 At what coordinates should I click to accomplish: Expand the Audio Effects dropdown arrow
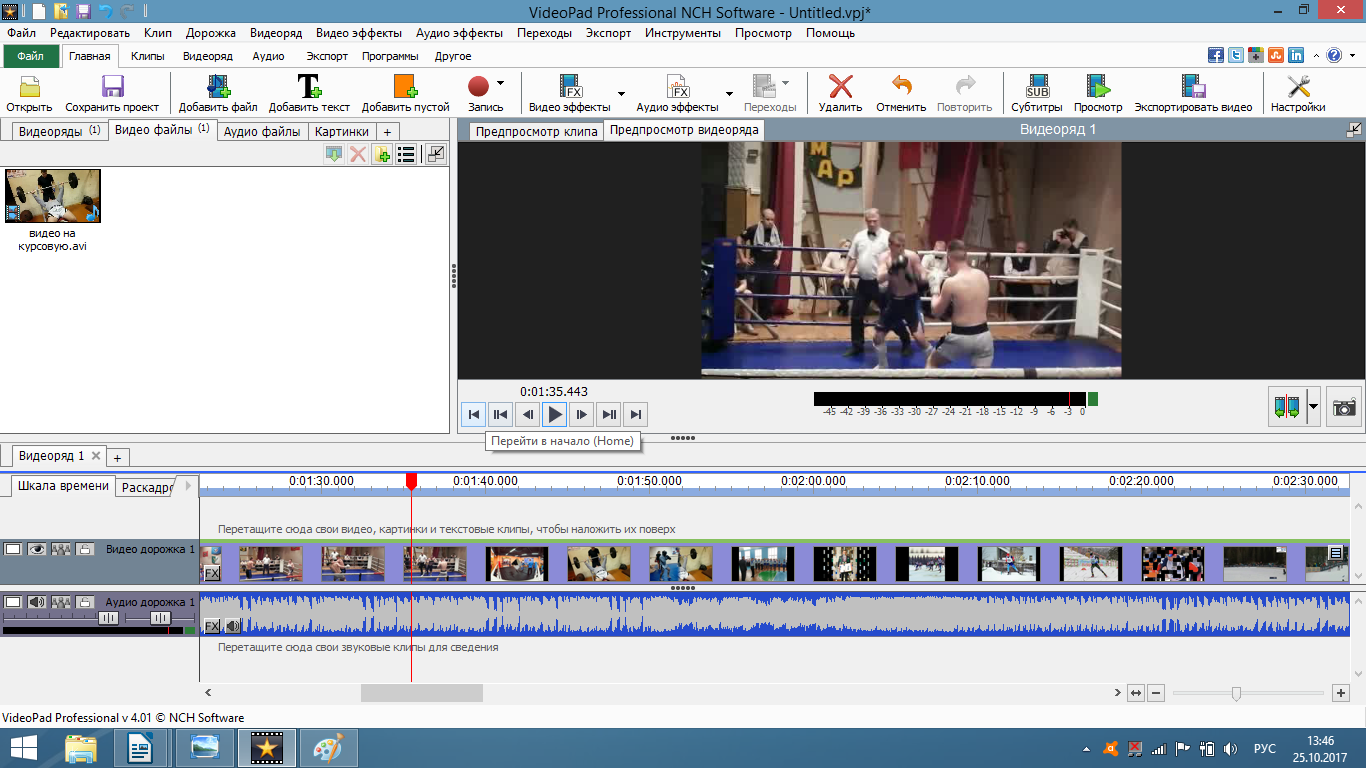click(729, 94)
